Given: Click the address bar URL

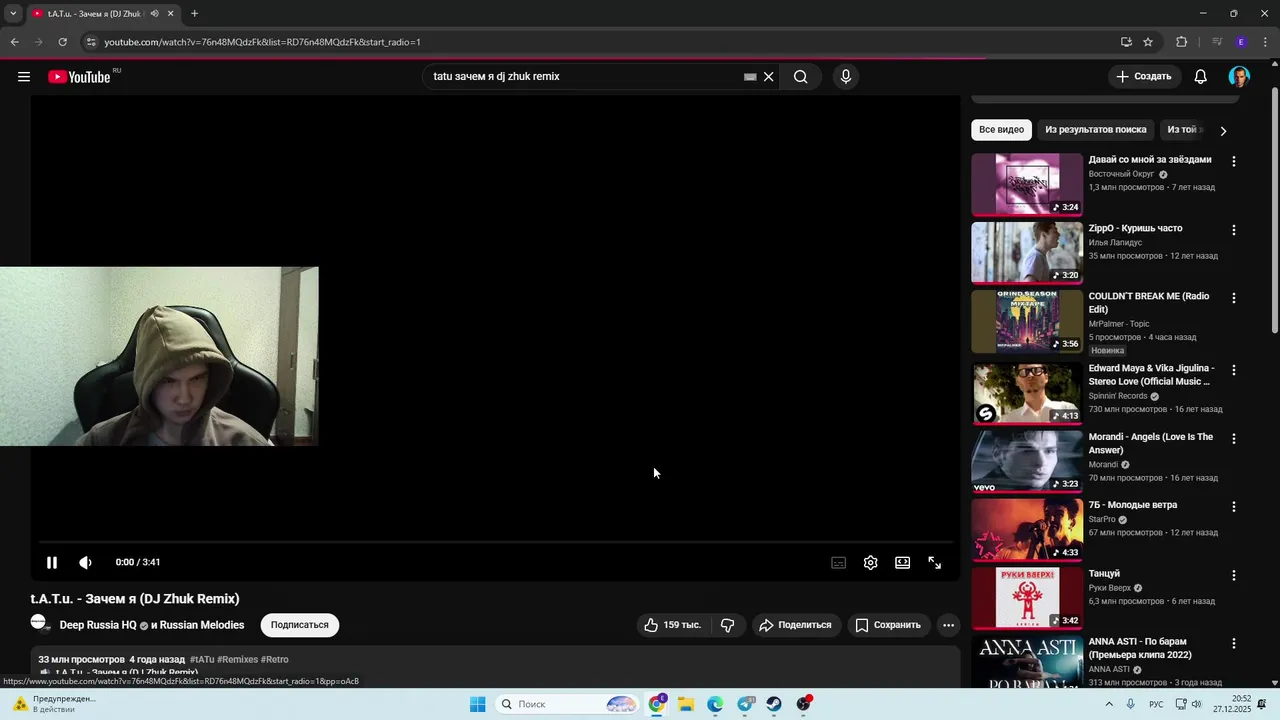Looking at the screenshot, I should (x=262, y=42).
